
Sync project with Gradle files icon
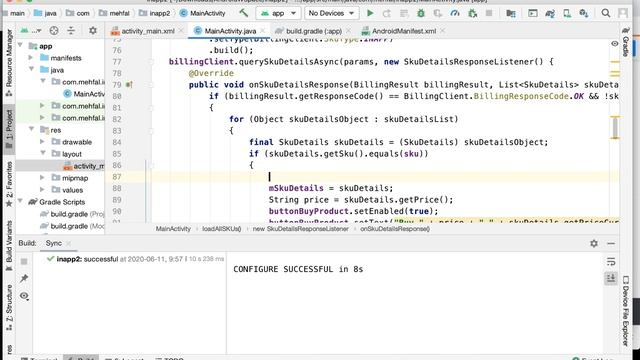550,13
